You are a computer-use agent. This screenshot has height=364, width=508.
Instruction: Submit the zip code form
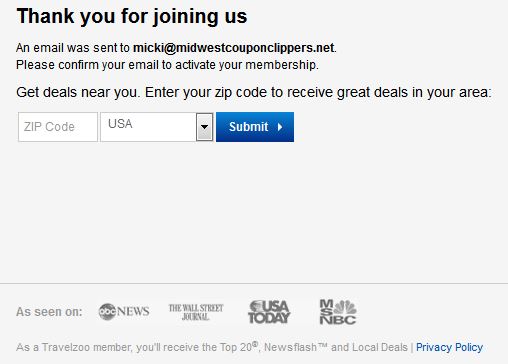click(x=255, y=127)
